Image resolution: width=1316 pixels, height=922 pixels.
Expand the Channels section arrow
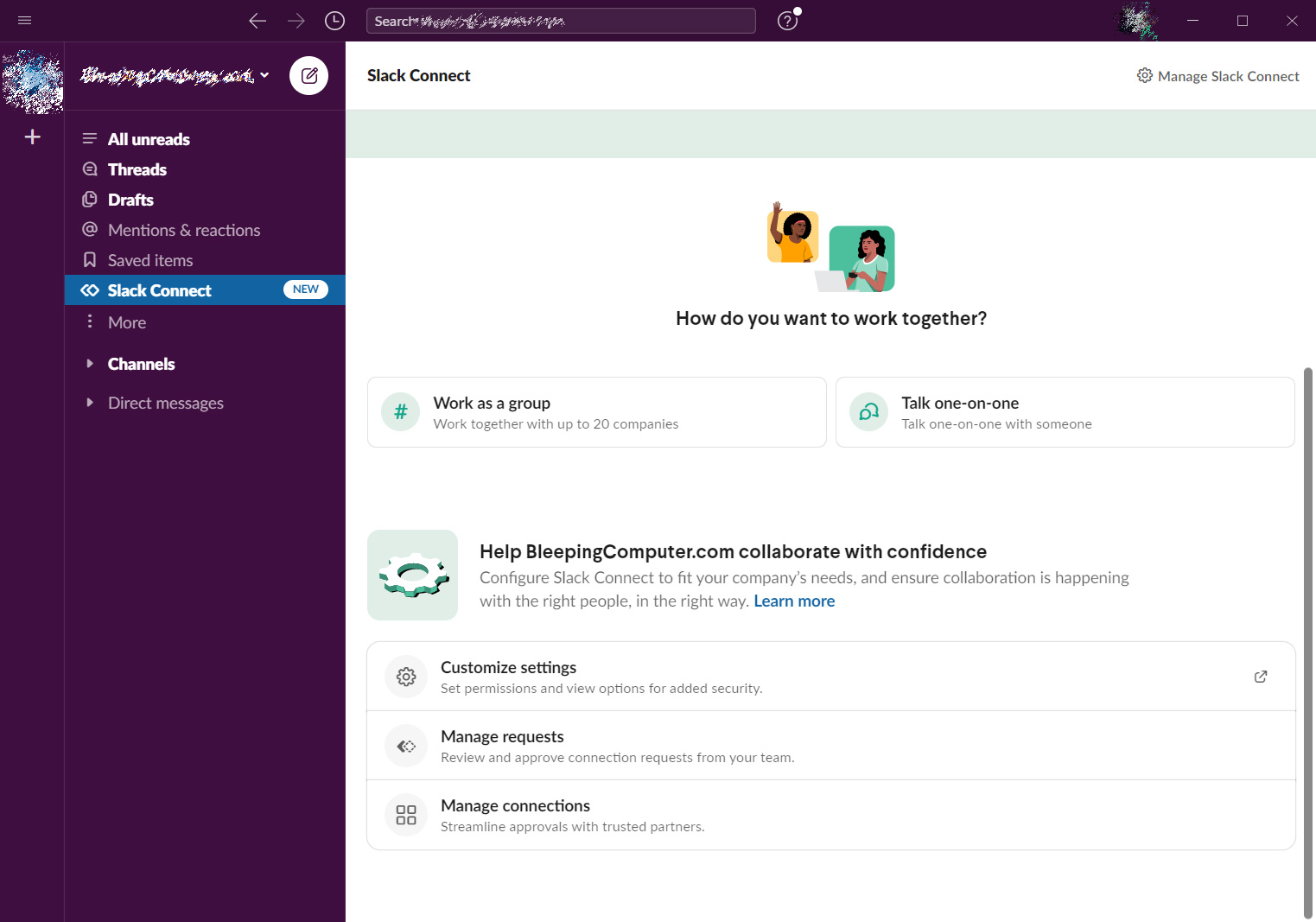[x=90, y=364]
